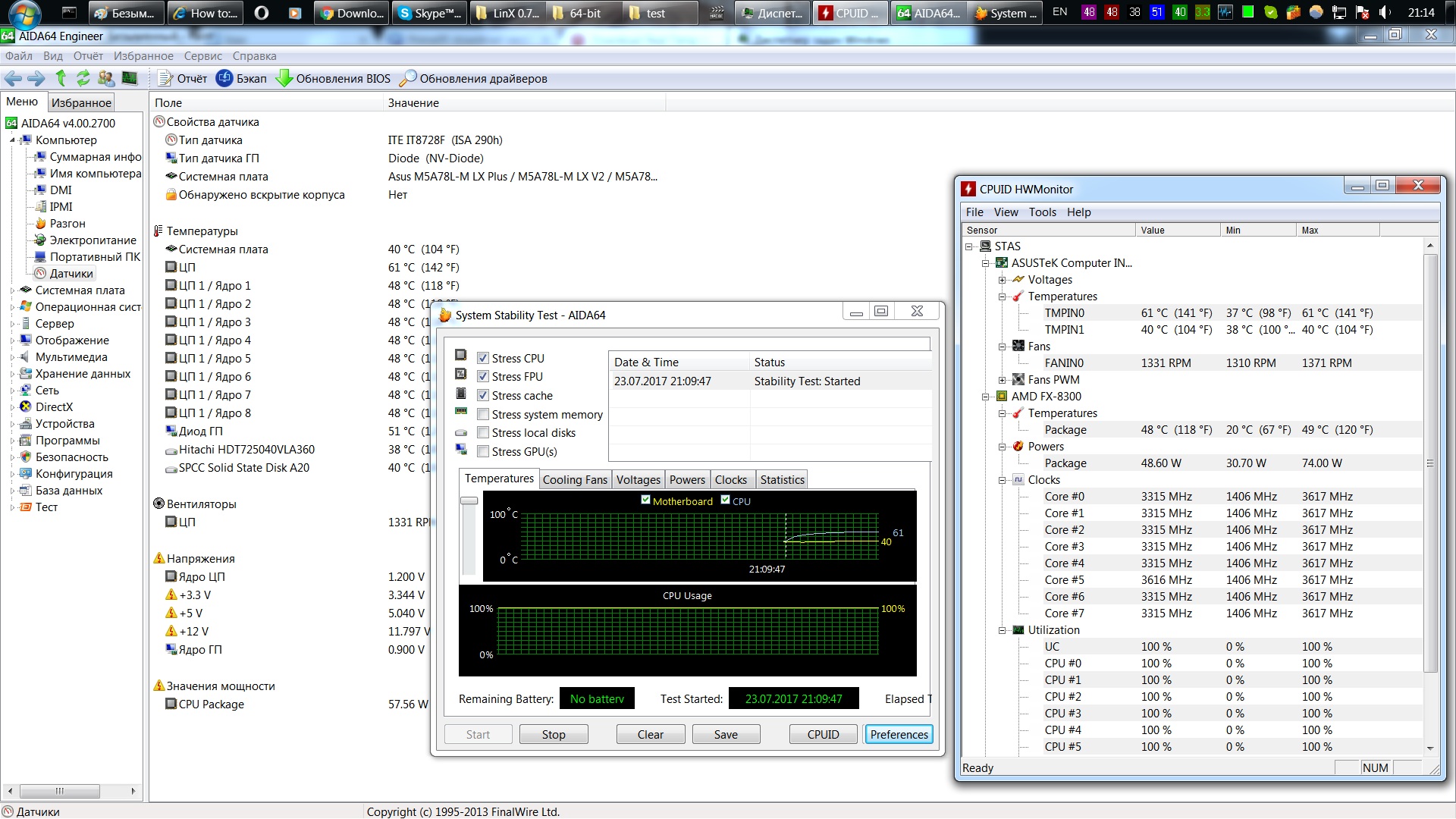This screenshot has width=1456, height=819.
Task: Click the Бэкап toolbar button
Action: click(x=241, y=79)
